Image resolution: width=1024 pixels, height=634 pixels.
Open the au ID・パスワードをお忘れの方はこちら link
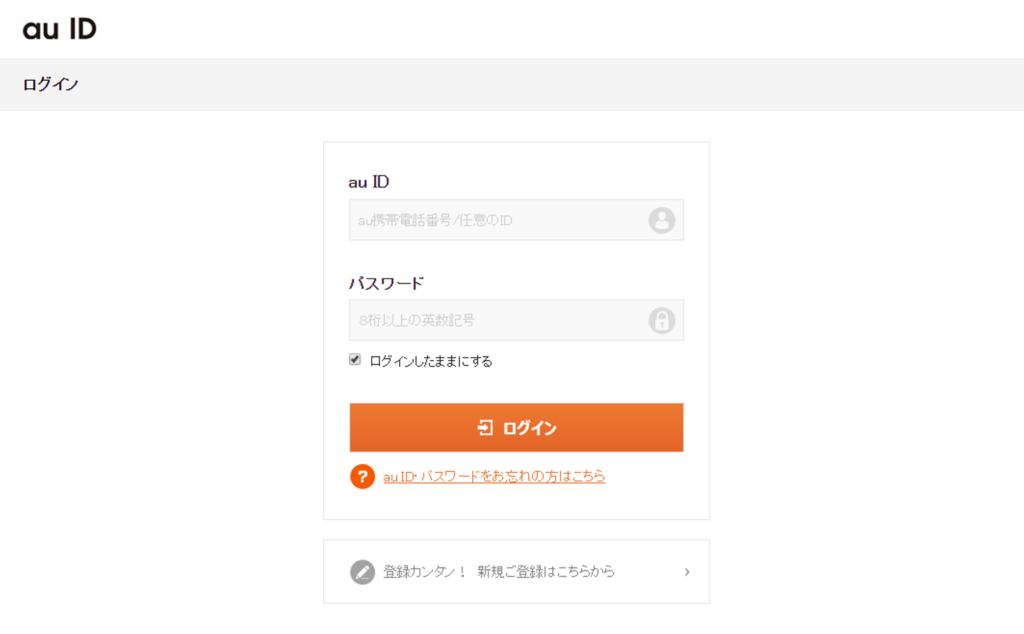point(494,477)
